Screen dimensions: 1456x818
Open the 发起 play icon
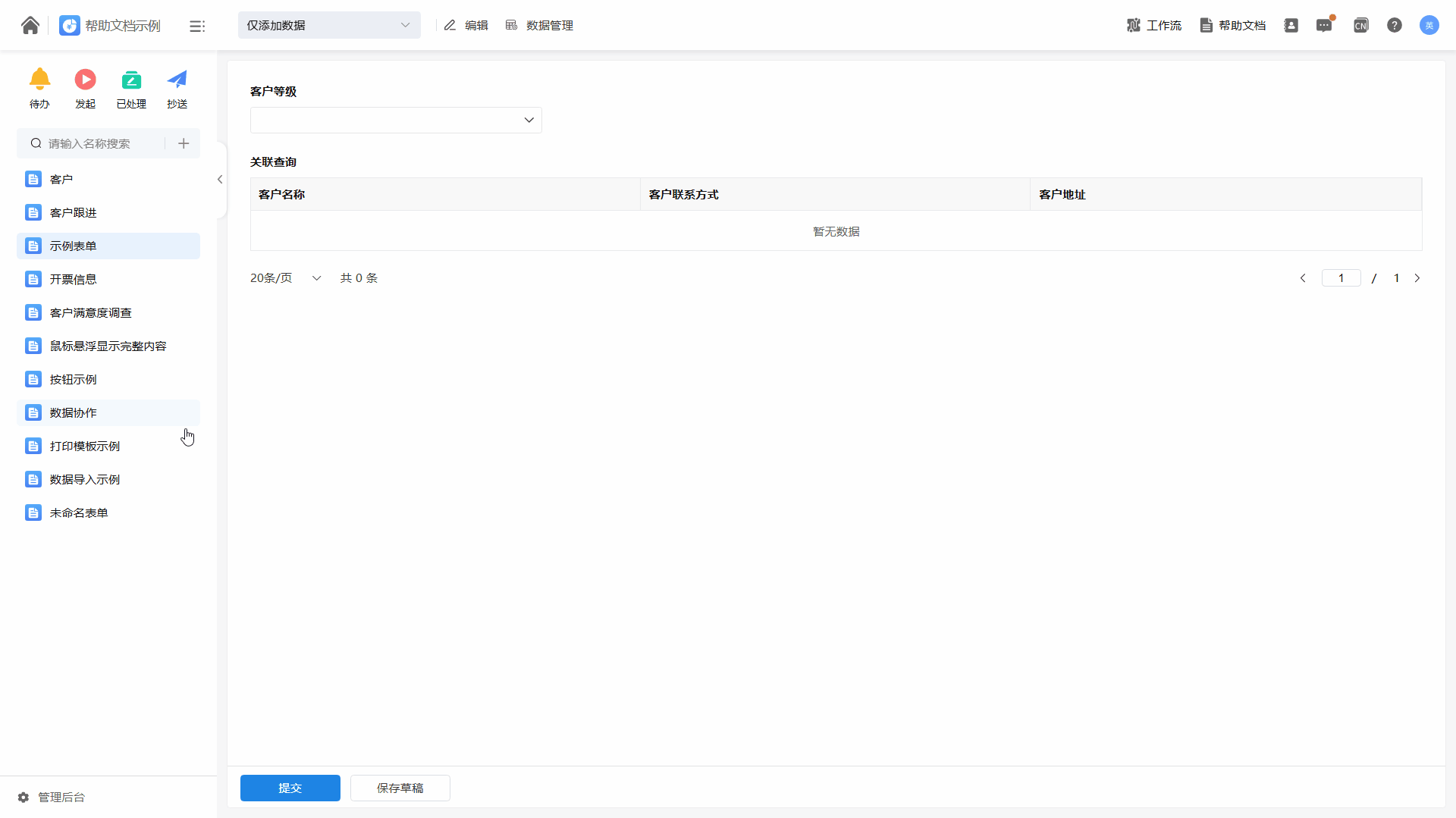[x=85, y=80]
